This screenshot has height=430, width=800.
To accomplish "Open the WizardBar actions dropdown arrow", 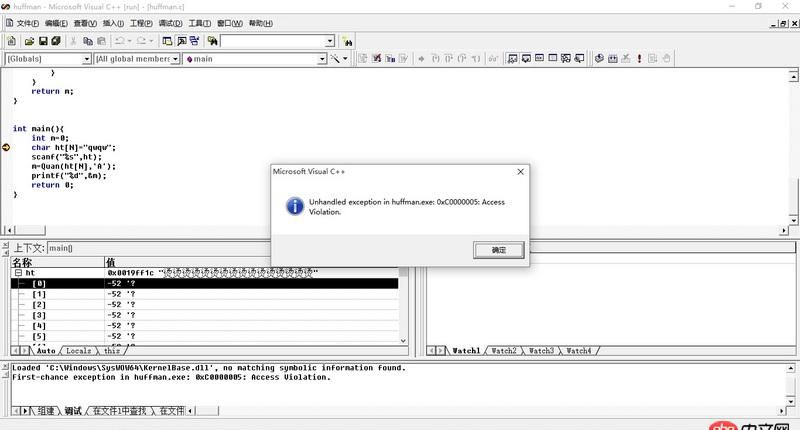I will [345, 59].
